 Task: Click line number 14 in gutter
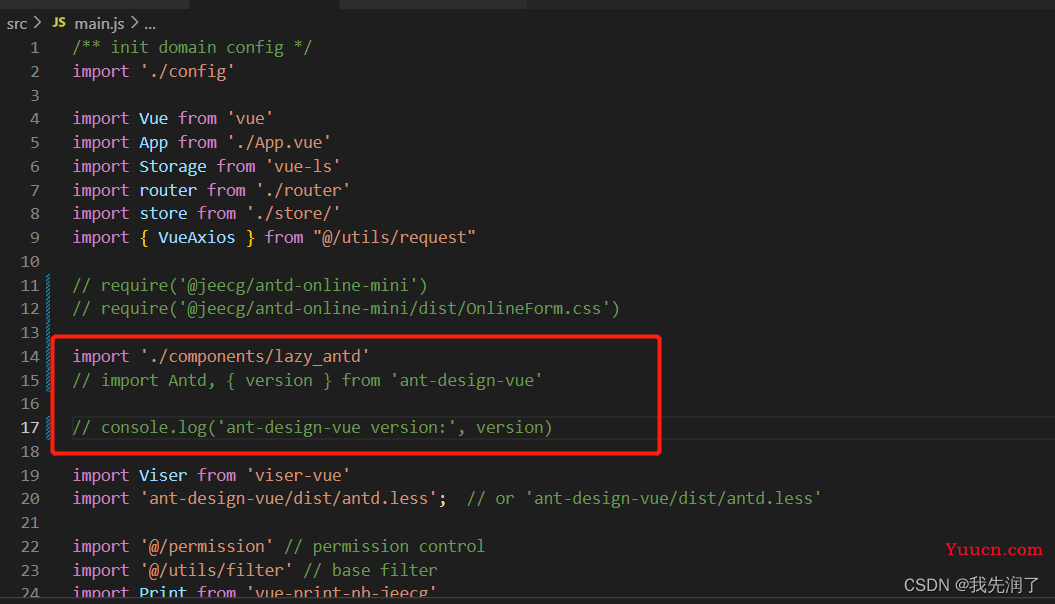(30, 356)
